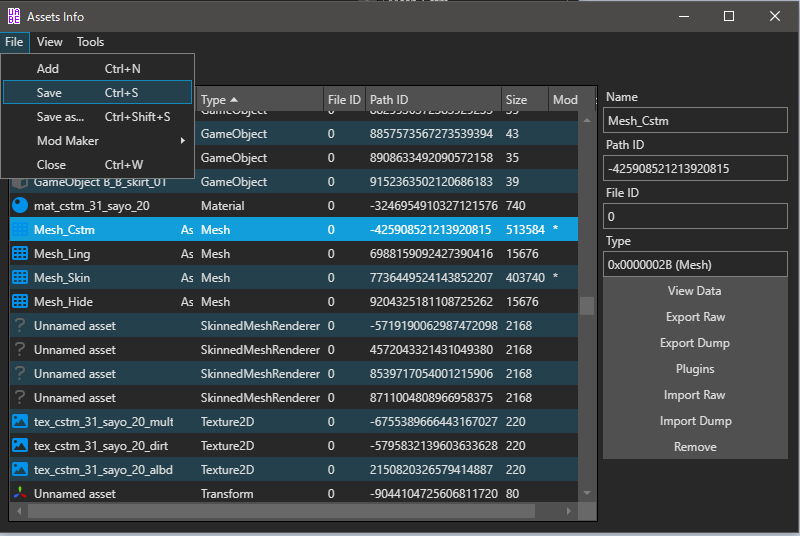The image size is (800, 536).
Task: Select the Mesh_Hide row name
Action: (x=63, y=301)
